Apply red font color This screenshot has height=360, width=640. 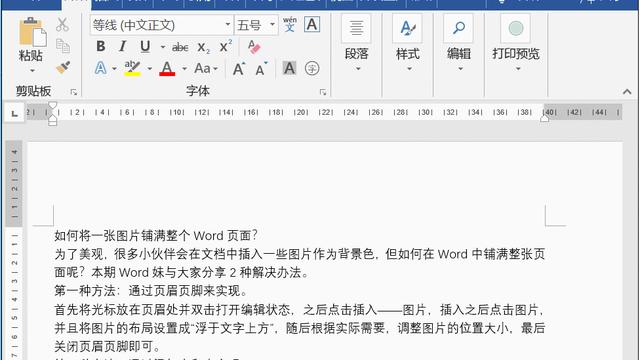coord(167,68)
